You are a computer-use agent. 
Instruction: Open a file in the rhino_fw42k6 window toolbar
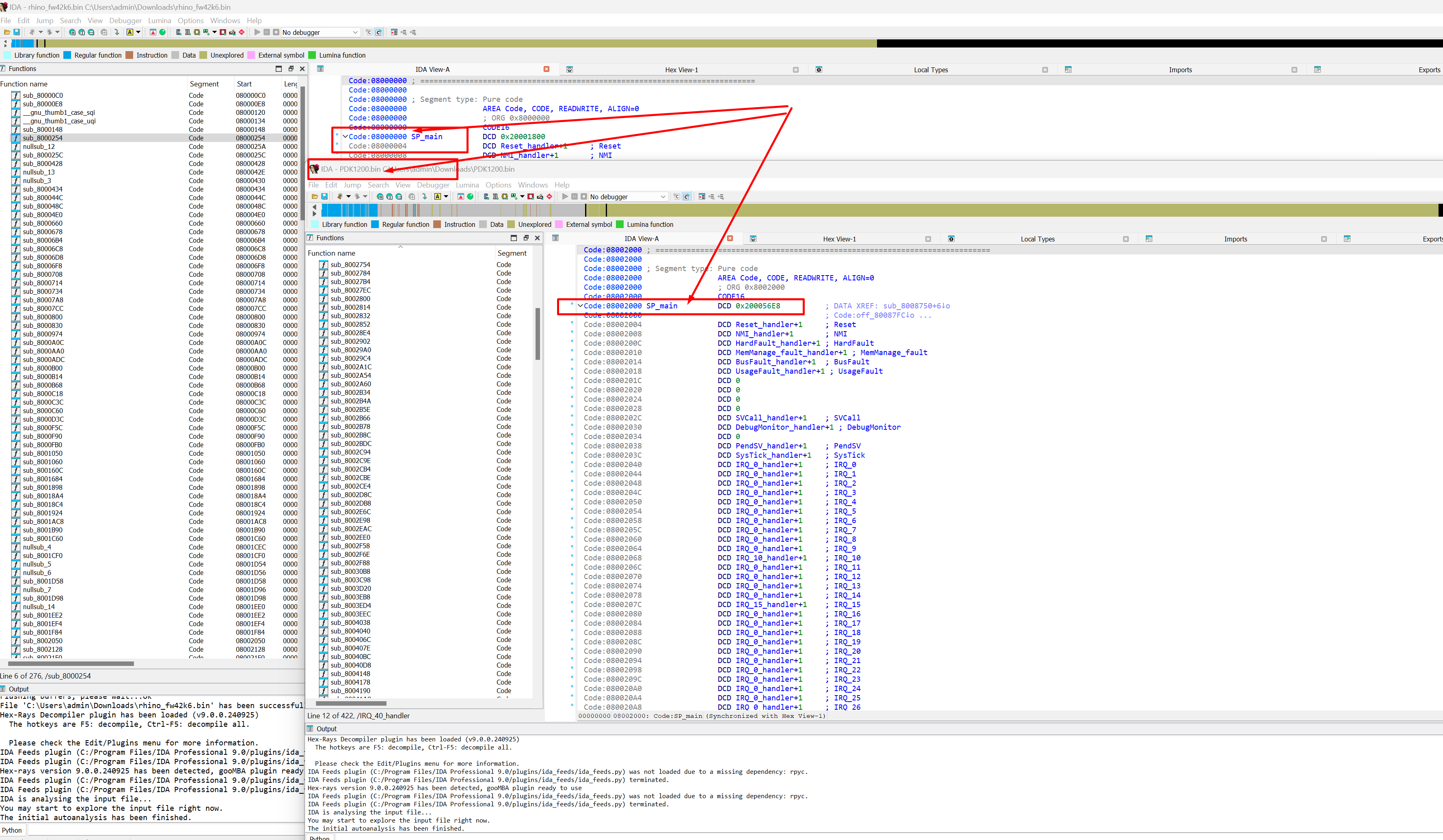click(x=7, y=32)
